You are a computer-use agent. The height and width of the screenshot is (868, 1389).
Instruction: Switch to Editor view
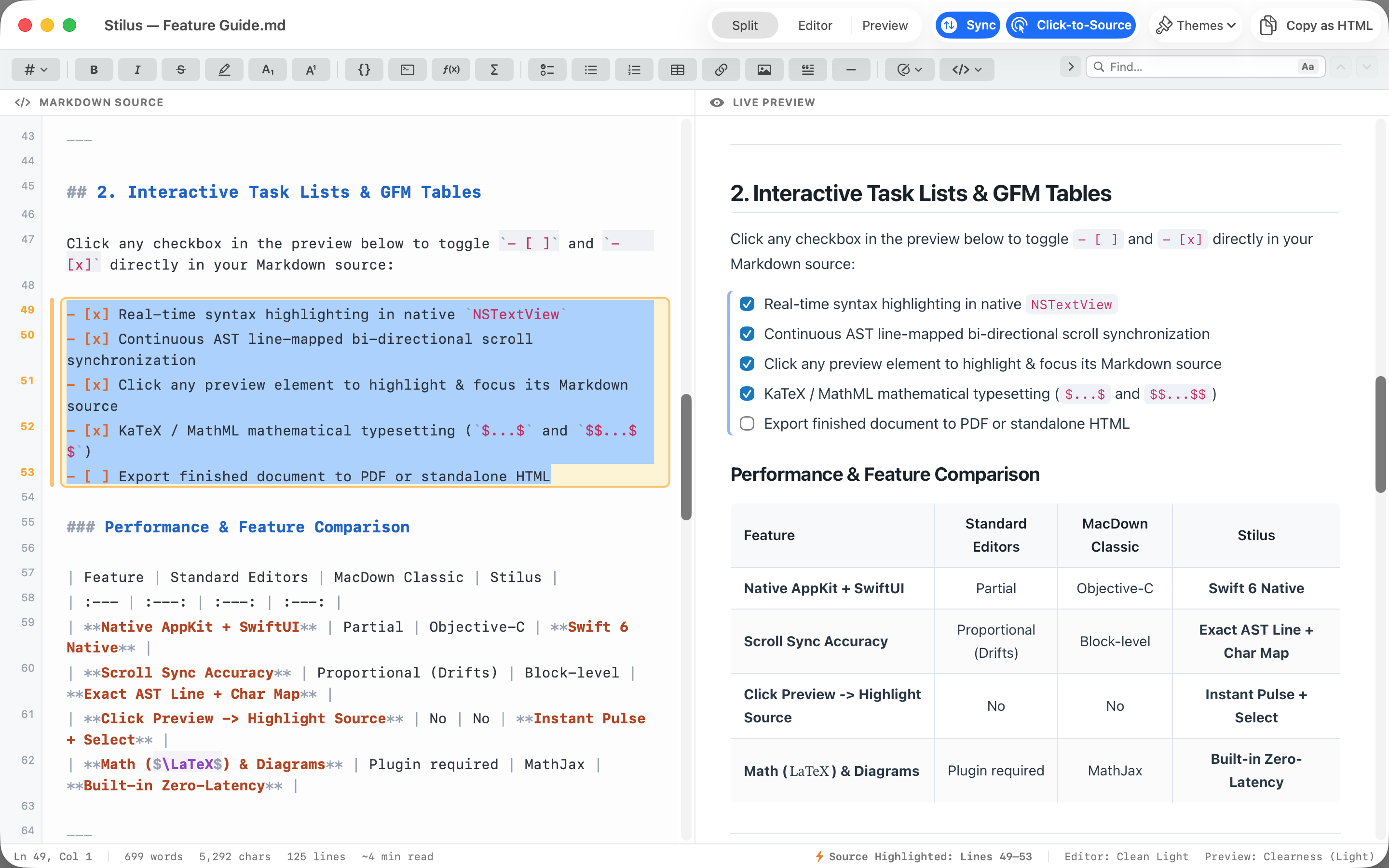815,25
